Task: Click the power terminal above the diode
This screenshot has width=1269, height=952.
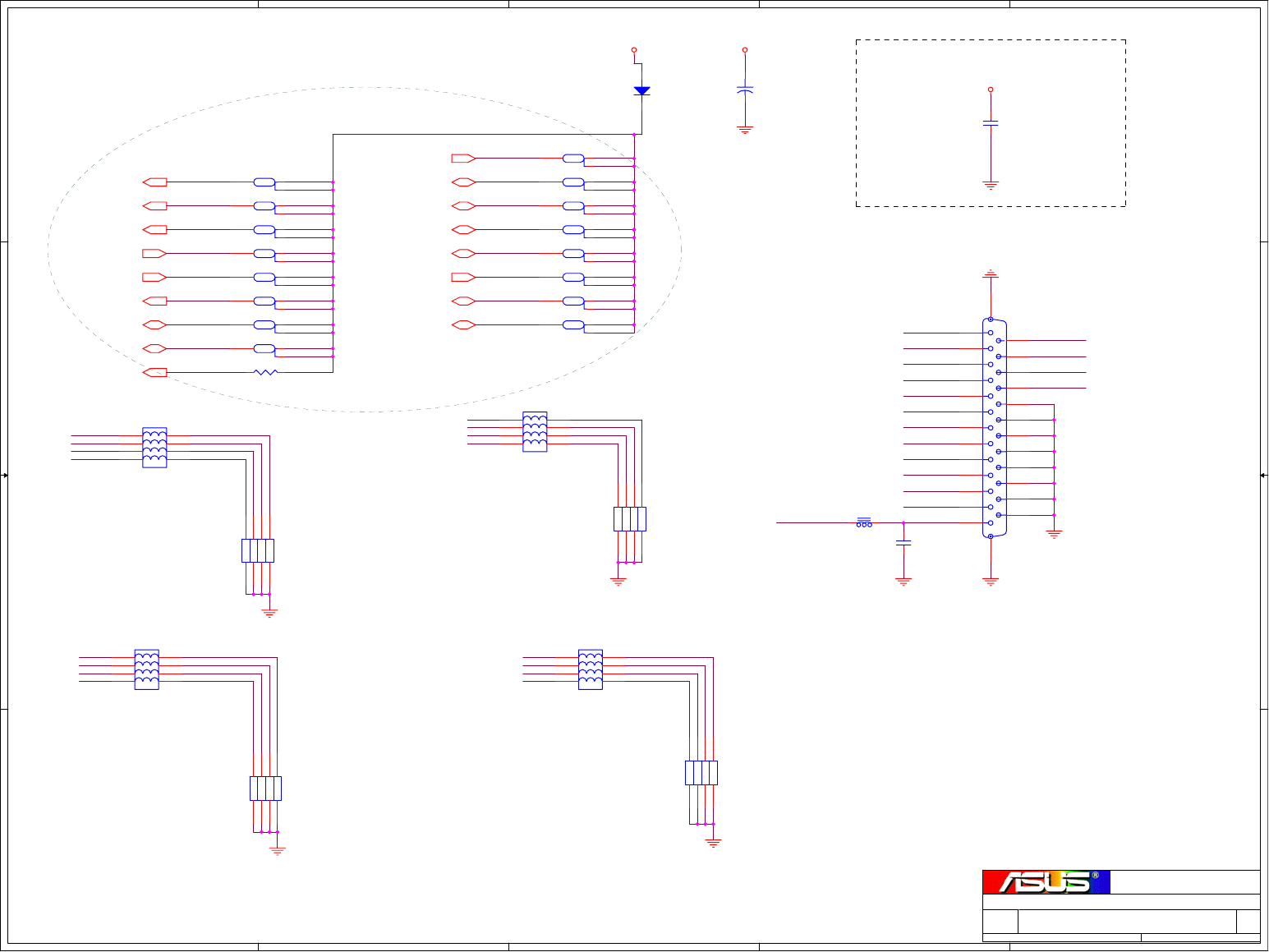Action: pos(634,50)
